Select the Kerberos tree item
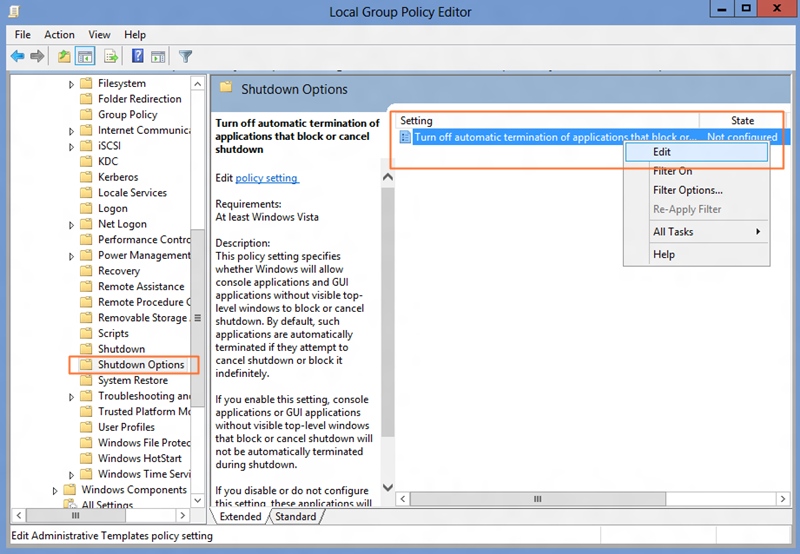800x554 pixels. (118, 177)
